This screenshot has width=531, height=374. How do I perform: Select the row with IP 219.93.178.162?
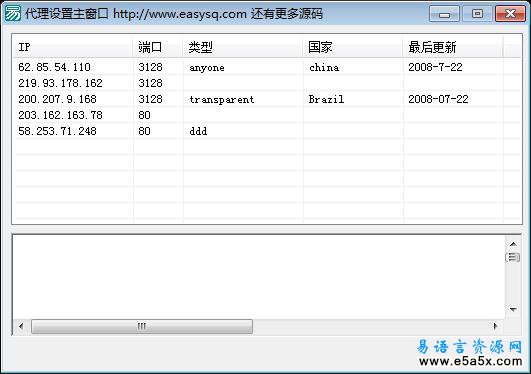click(267, 83)
